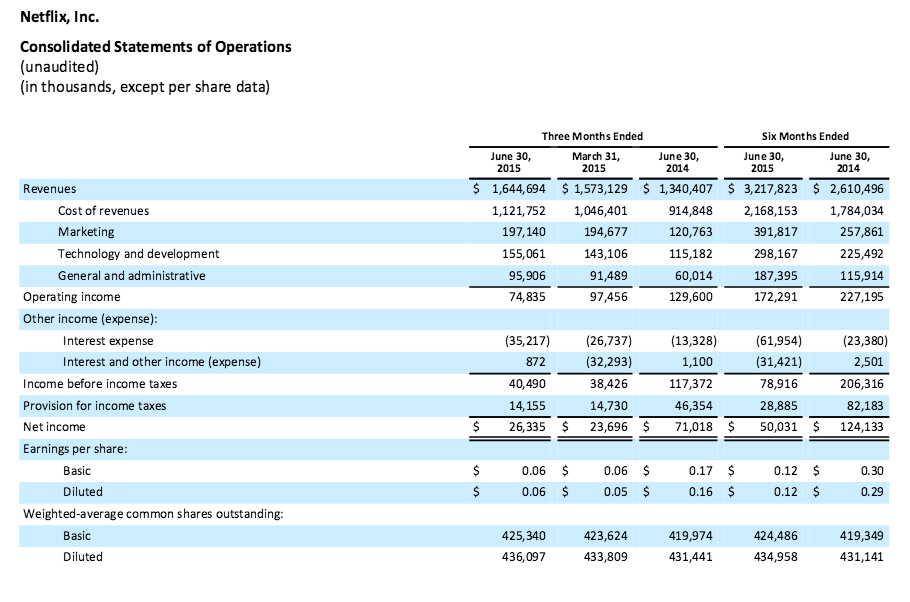Click the Three Months Ended column group header

coord(592,136)
